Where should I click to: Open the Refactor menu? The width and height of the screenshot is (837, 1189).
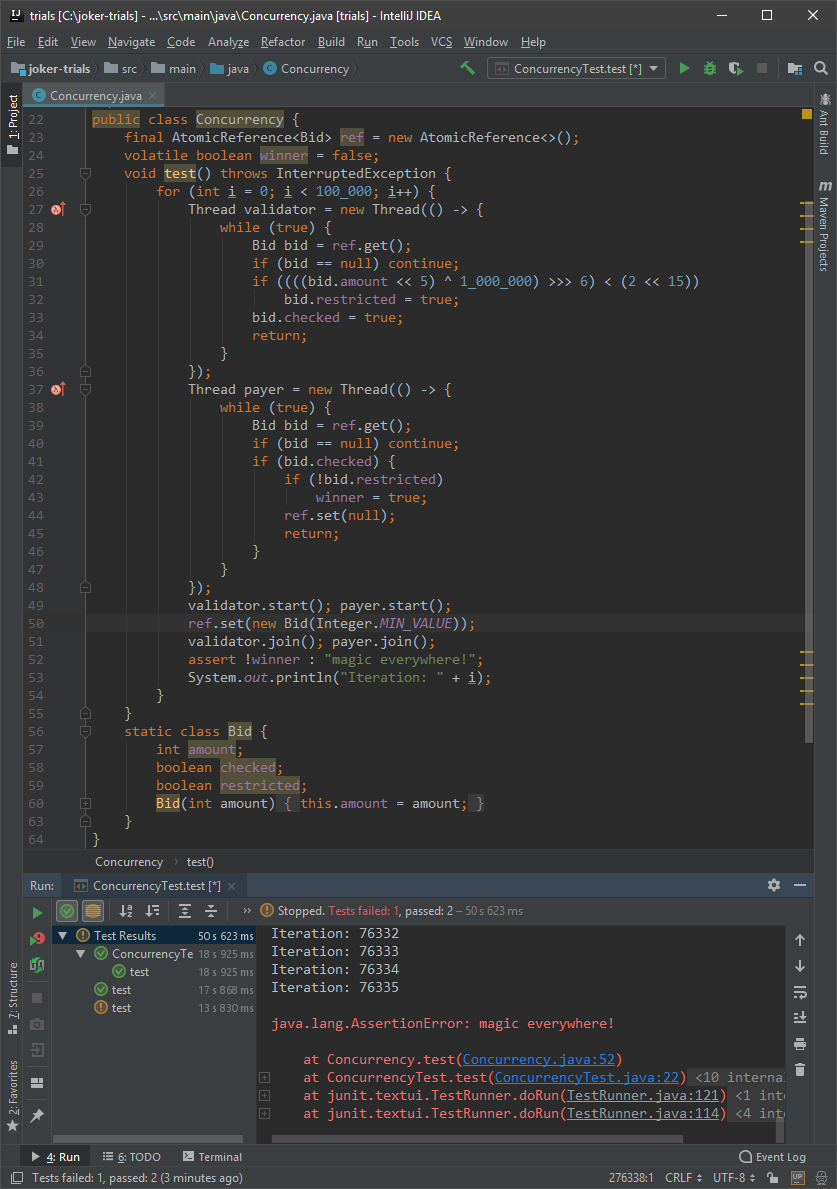pos(283,42)
